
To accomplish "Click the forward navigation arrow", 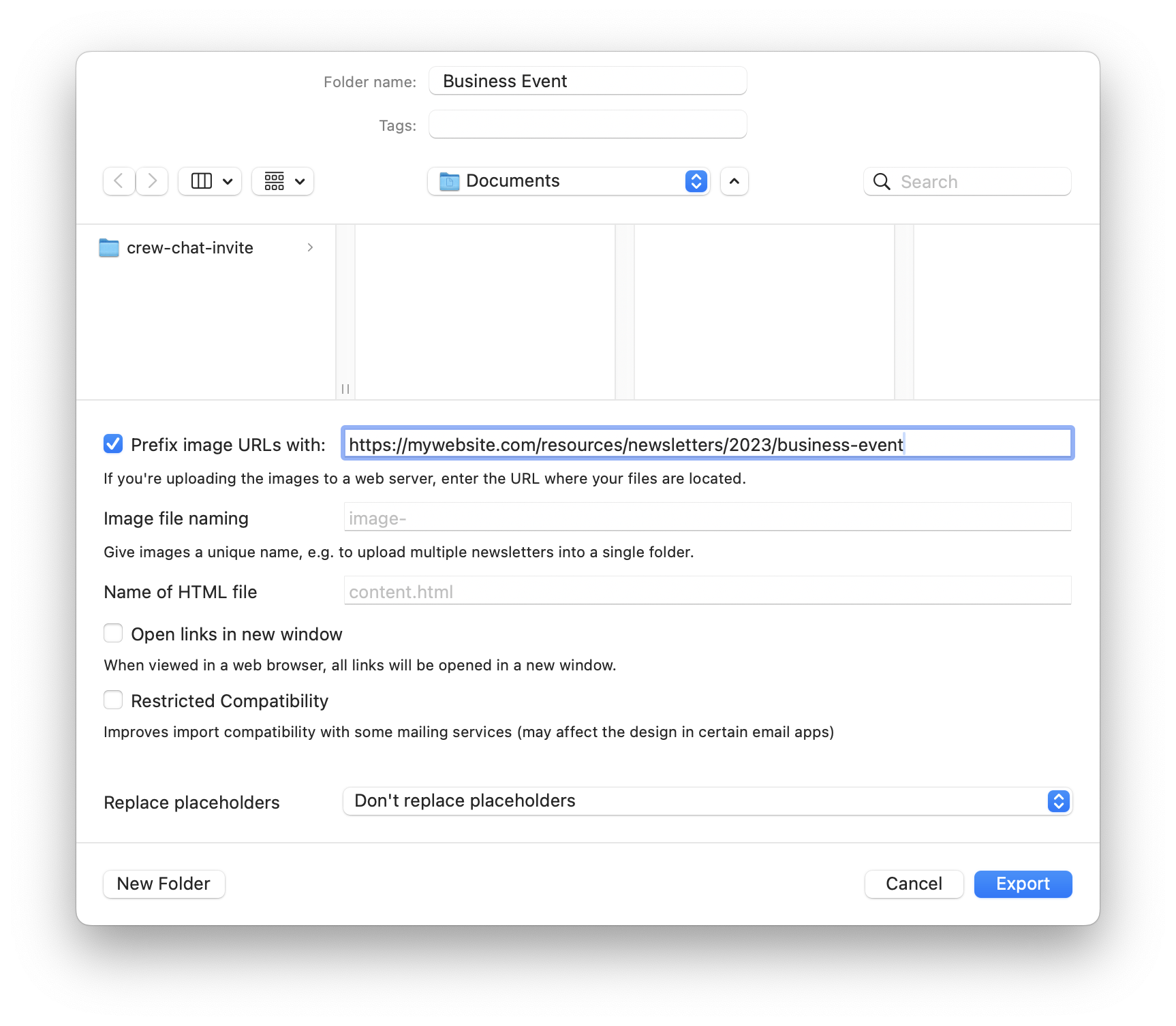I will point(151,181).
